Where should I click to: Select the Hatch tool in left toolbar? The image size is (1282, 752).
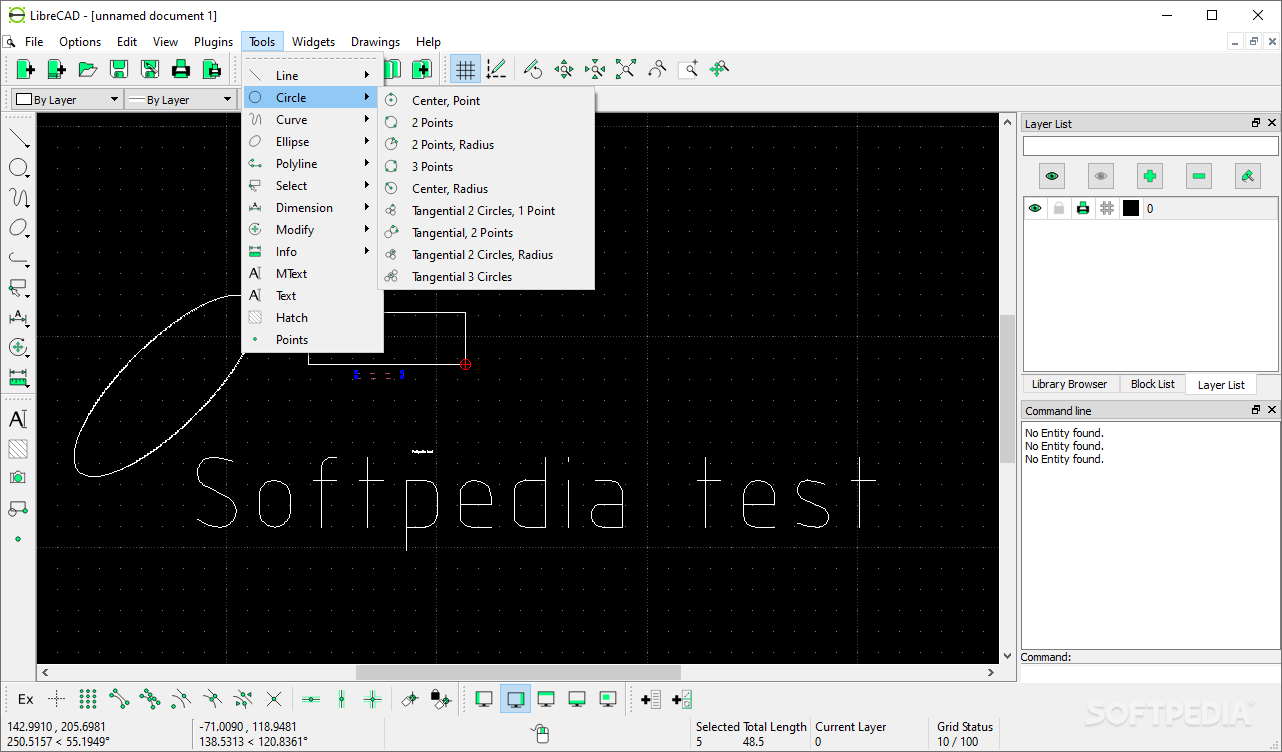[18, 449]
